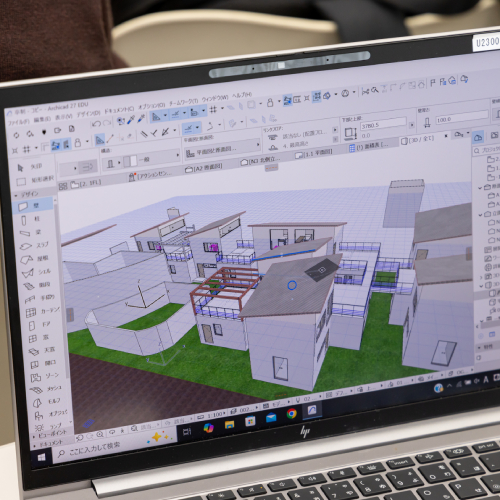
Task: Close the [3D / 全て] tab
Action: pos(446,136)
